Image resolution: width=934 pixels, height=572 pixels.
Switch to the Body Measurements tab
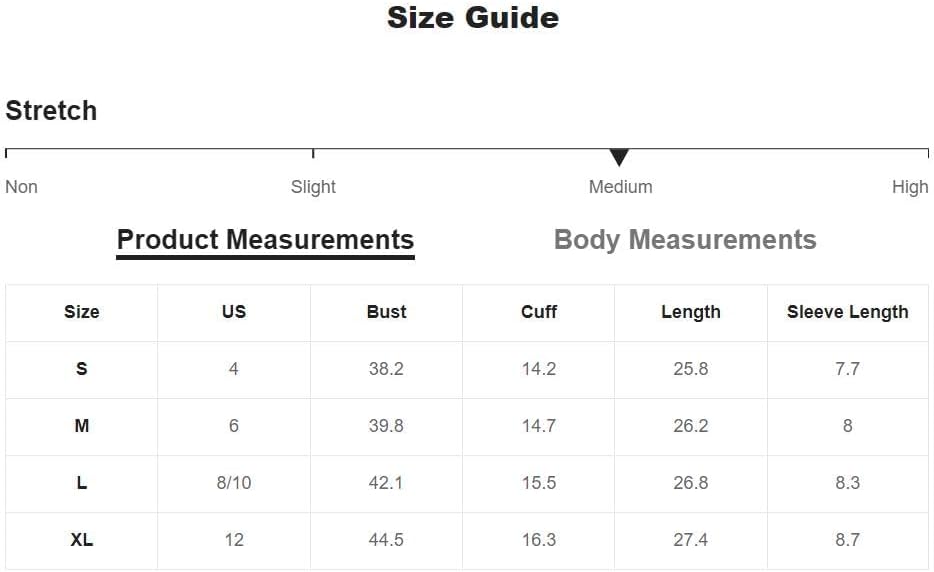pos(685,240)
